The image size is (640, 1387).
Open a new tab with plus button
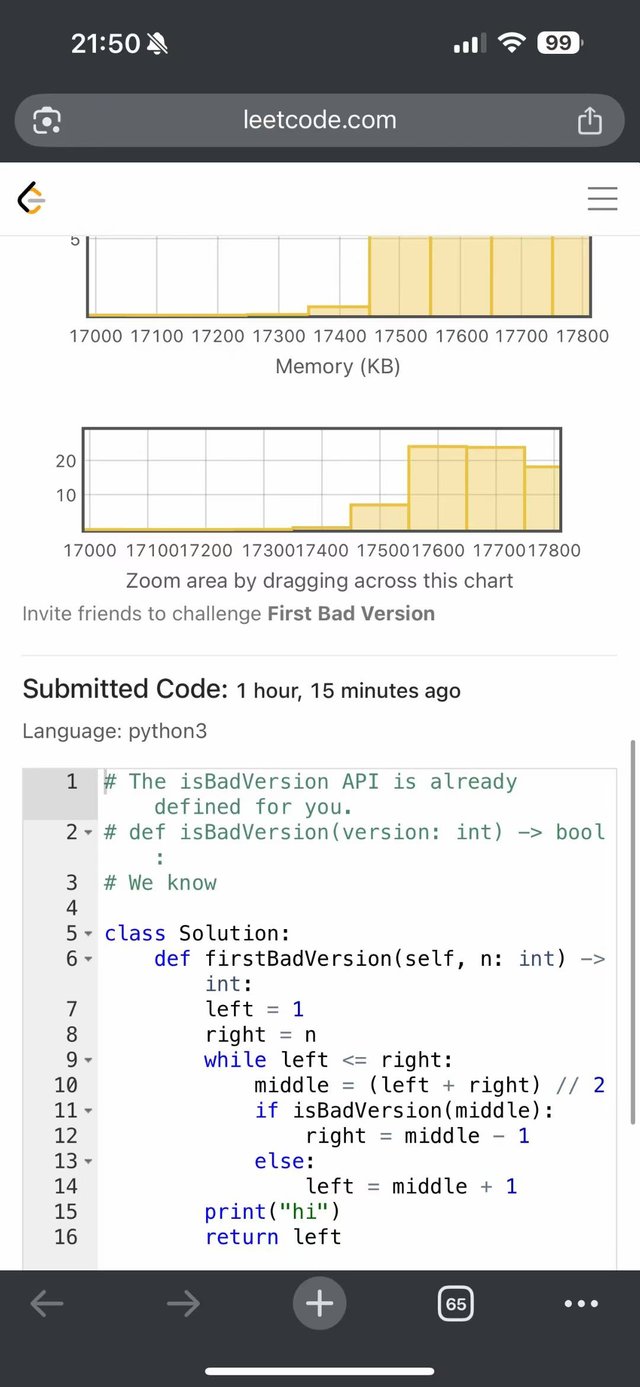click(320, 1303)
